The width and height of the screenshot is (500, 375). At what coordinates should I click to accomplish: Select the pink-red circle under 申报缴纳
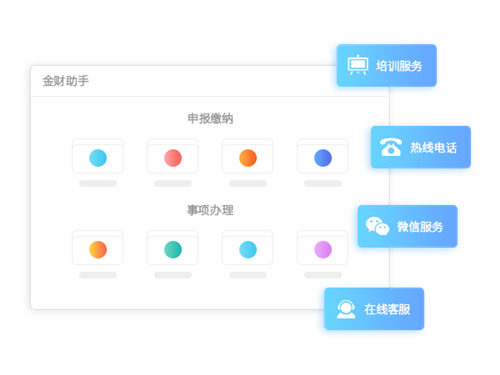pos(173,158)
